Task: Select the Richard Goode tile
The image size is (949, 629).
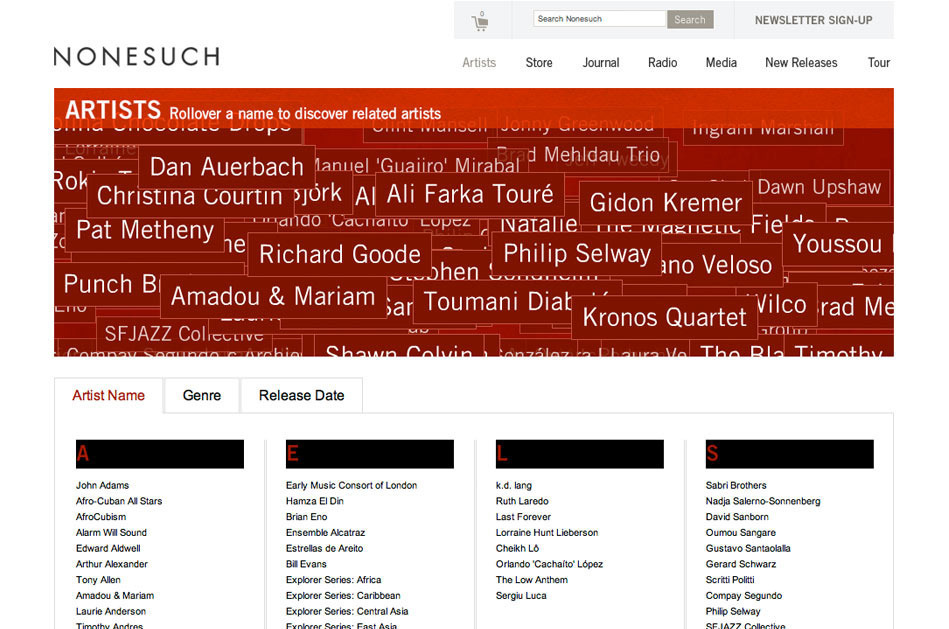Action: 340,254
